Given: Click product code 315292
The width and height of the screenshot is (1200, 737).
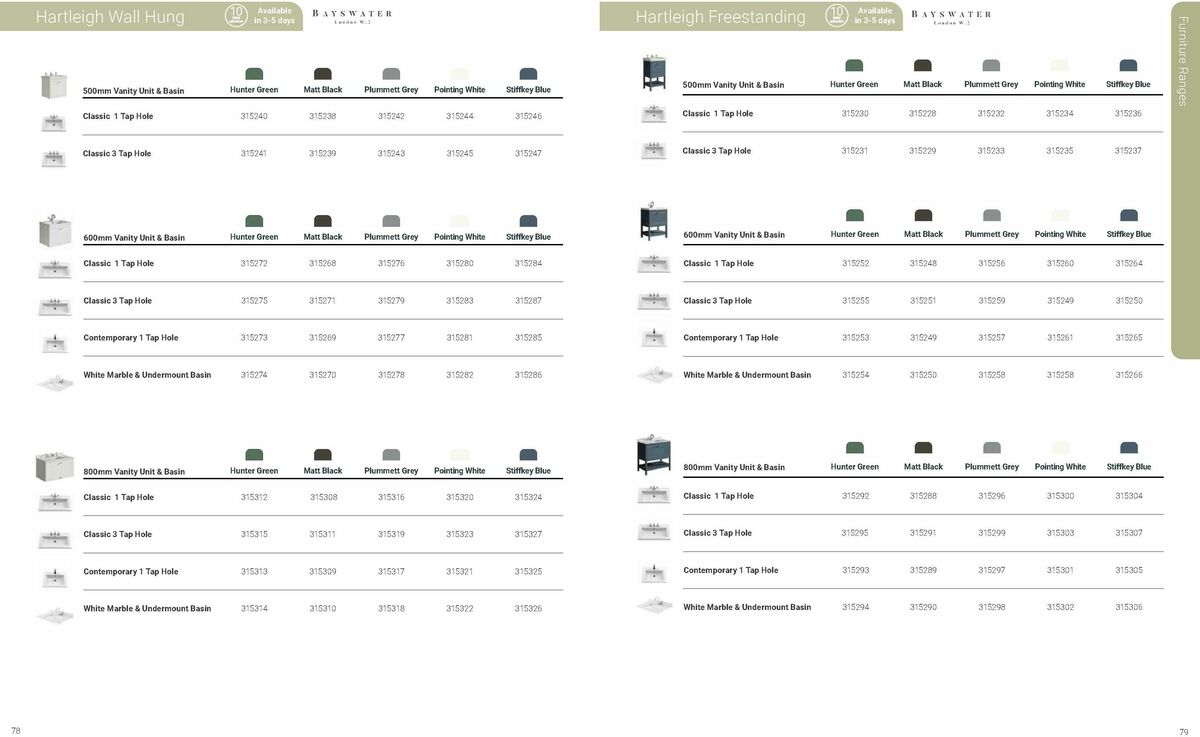Looking at the screenshot, I should [x=855, y=496].
